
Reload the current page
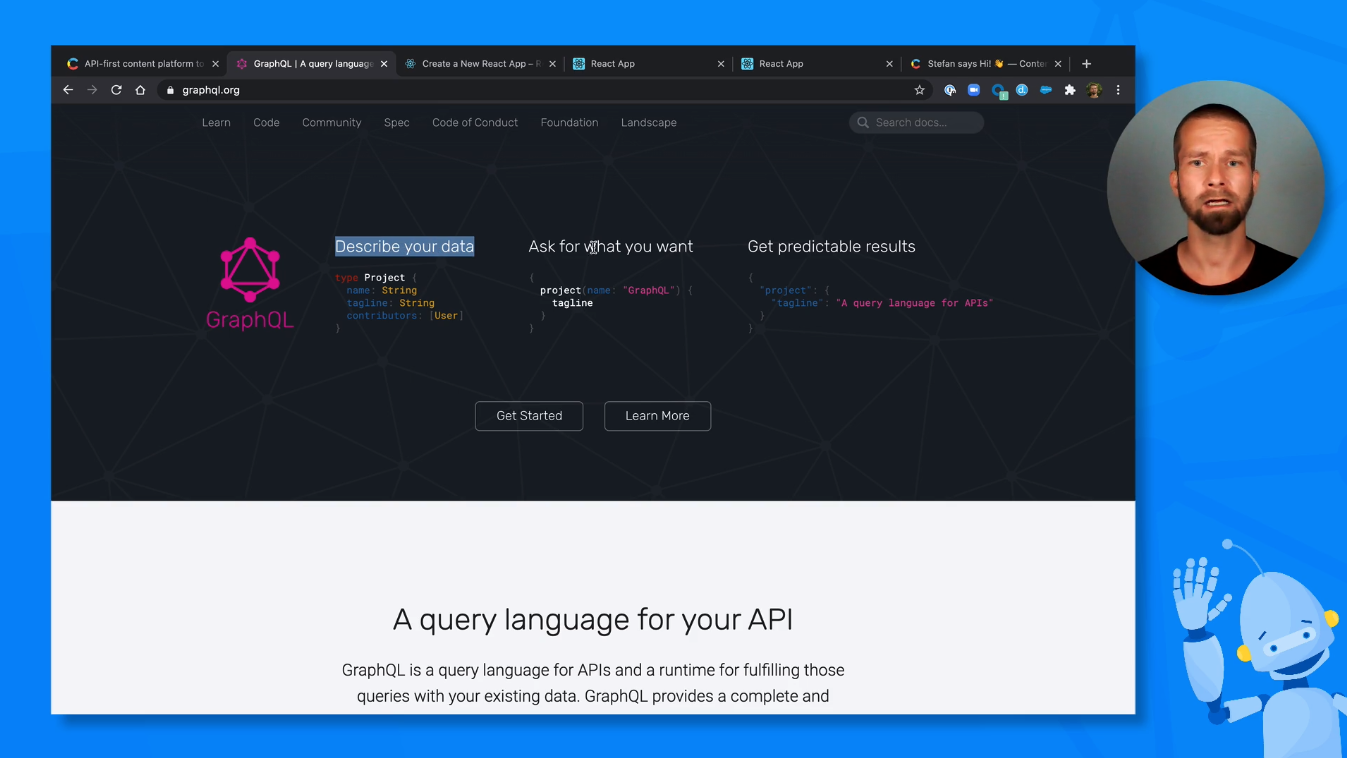116,90
